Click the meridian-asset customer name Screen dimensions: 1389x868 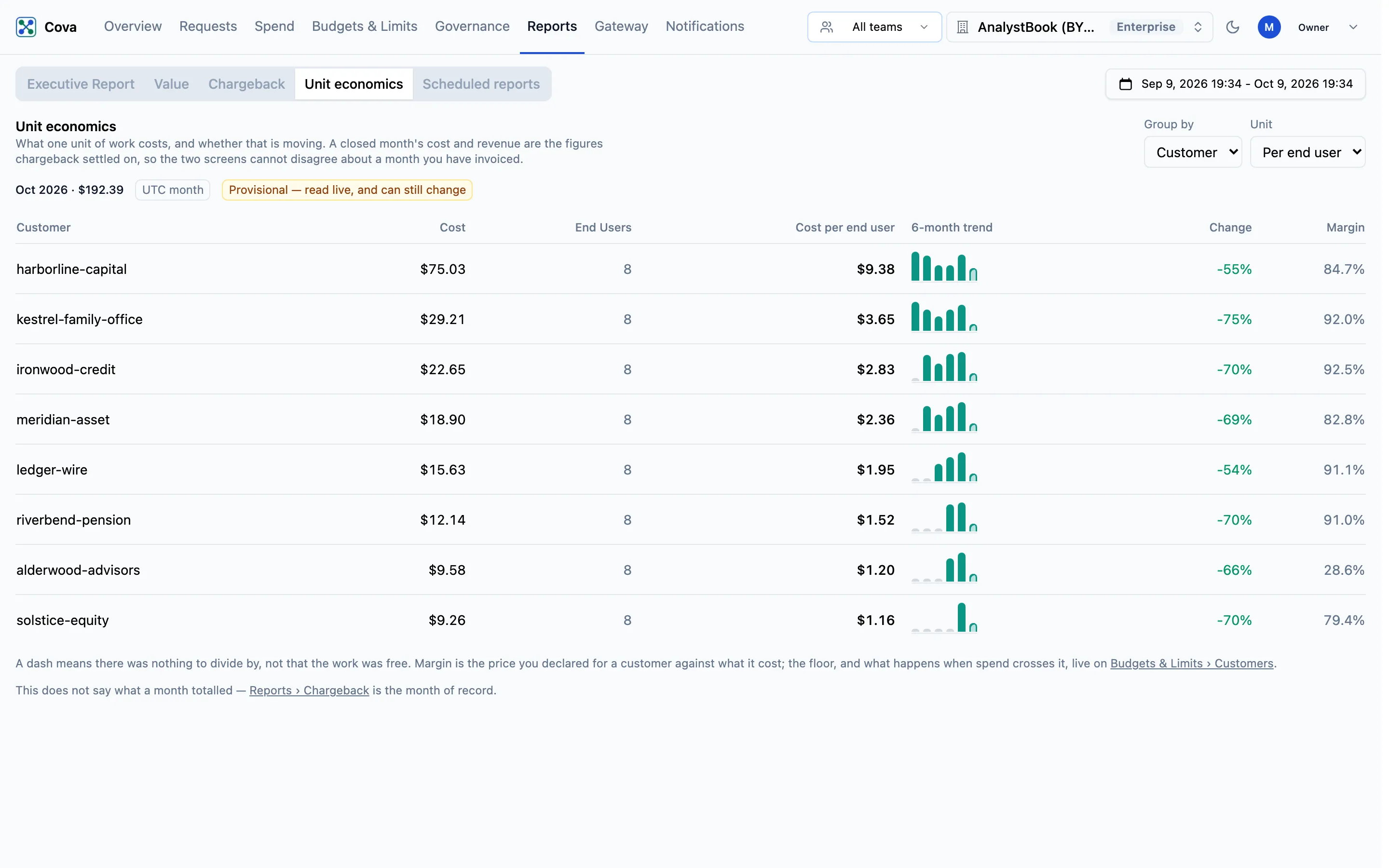pos(63,420)
